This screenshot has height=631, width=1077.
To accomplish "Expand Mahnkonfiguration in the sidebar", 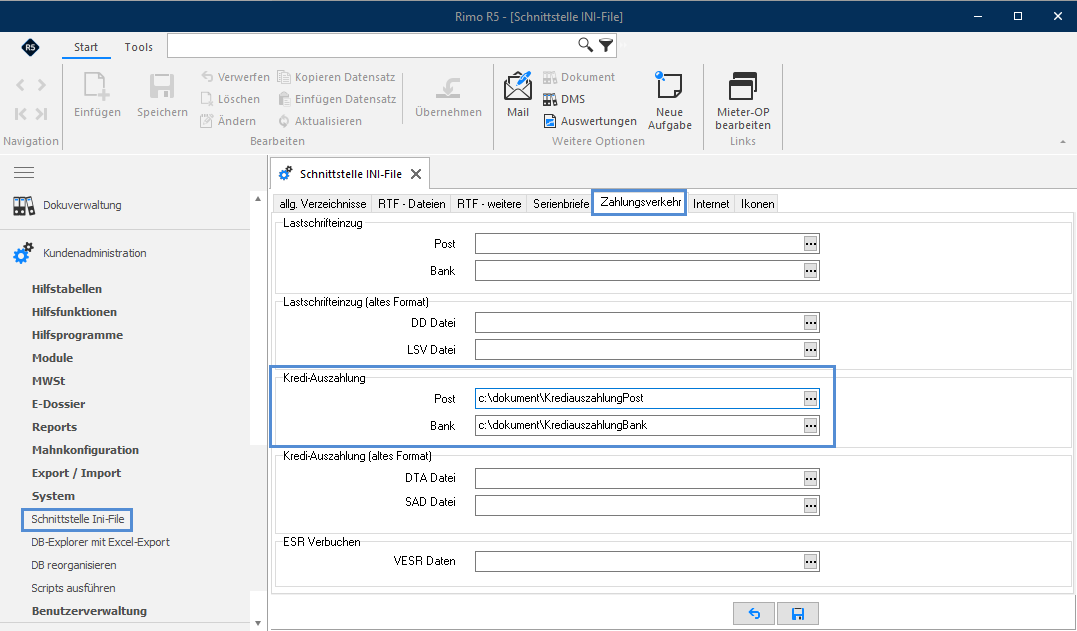I will click(85, 450).
